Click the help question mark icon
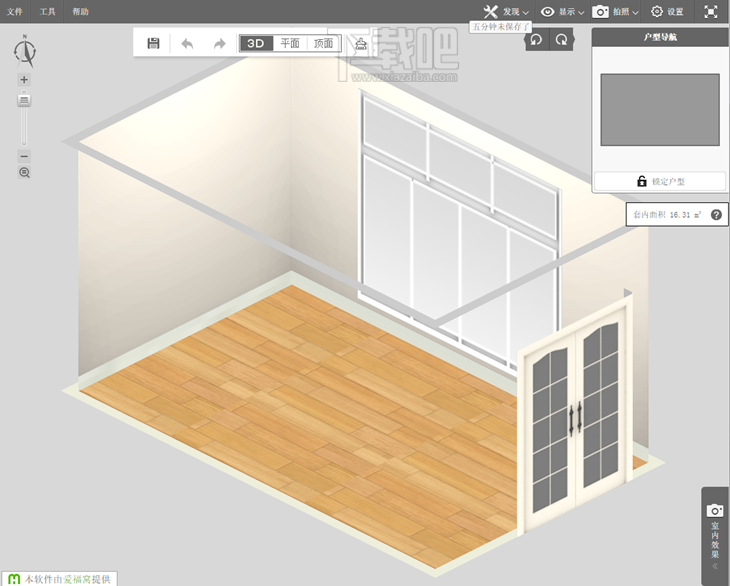Screen dimensions: 730x586 [716, 215]
